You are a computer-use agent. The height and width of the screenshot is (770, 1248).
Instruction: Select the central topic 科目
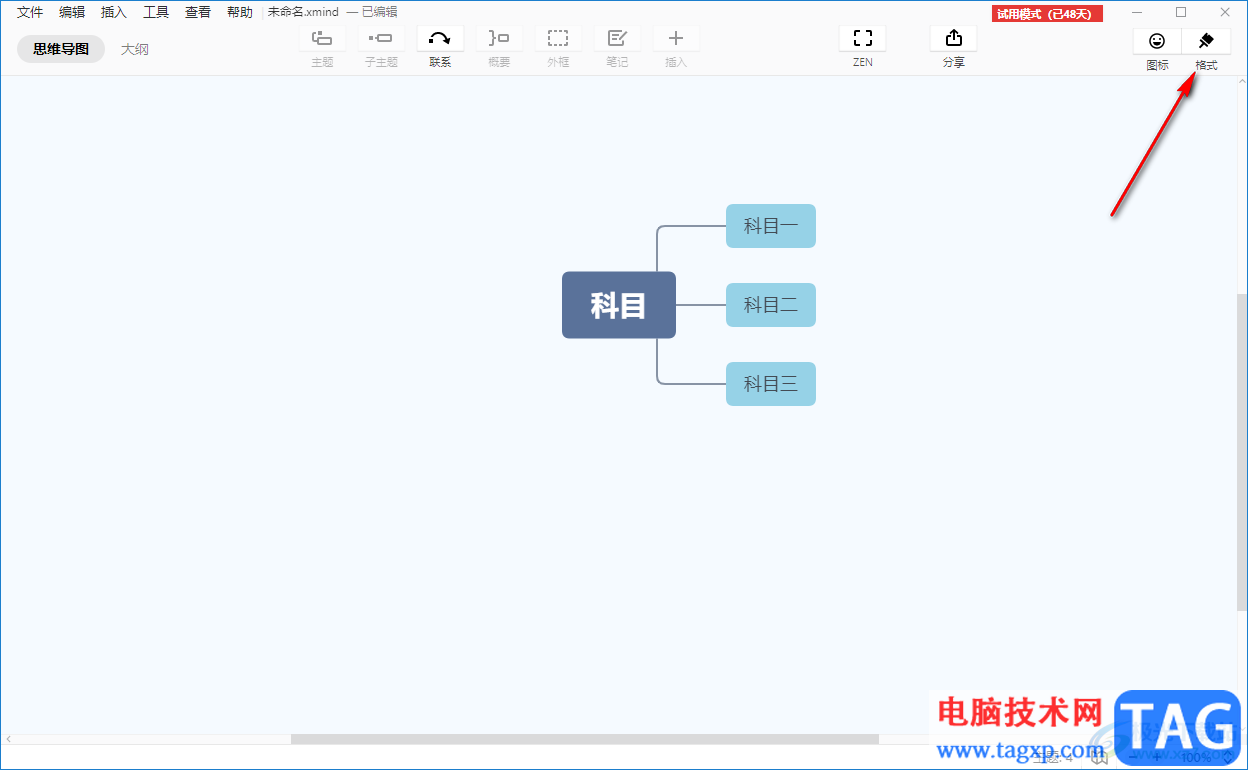(x=619, y=305)
